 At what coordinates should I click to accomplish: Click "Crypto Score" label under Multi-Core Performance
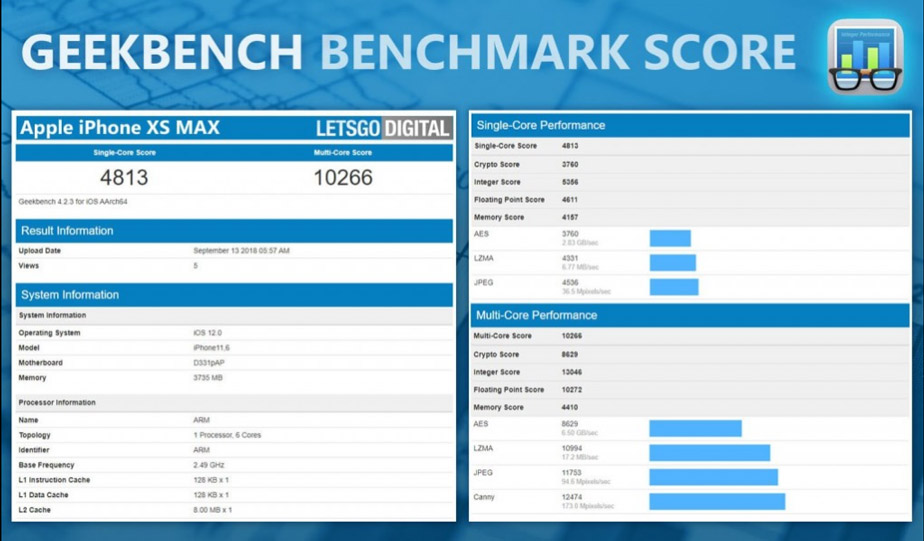(x=496, y=355)
